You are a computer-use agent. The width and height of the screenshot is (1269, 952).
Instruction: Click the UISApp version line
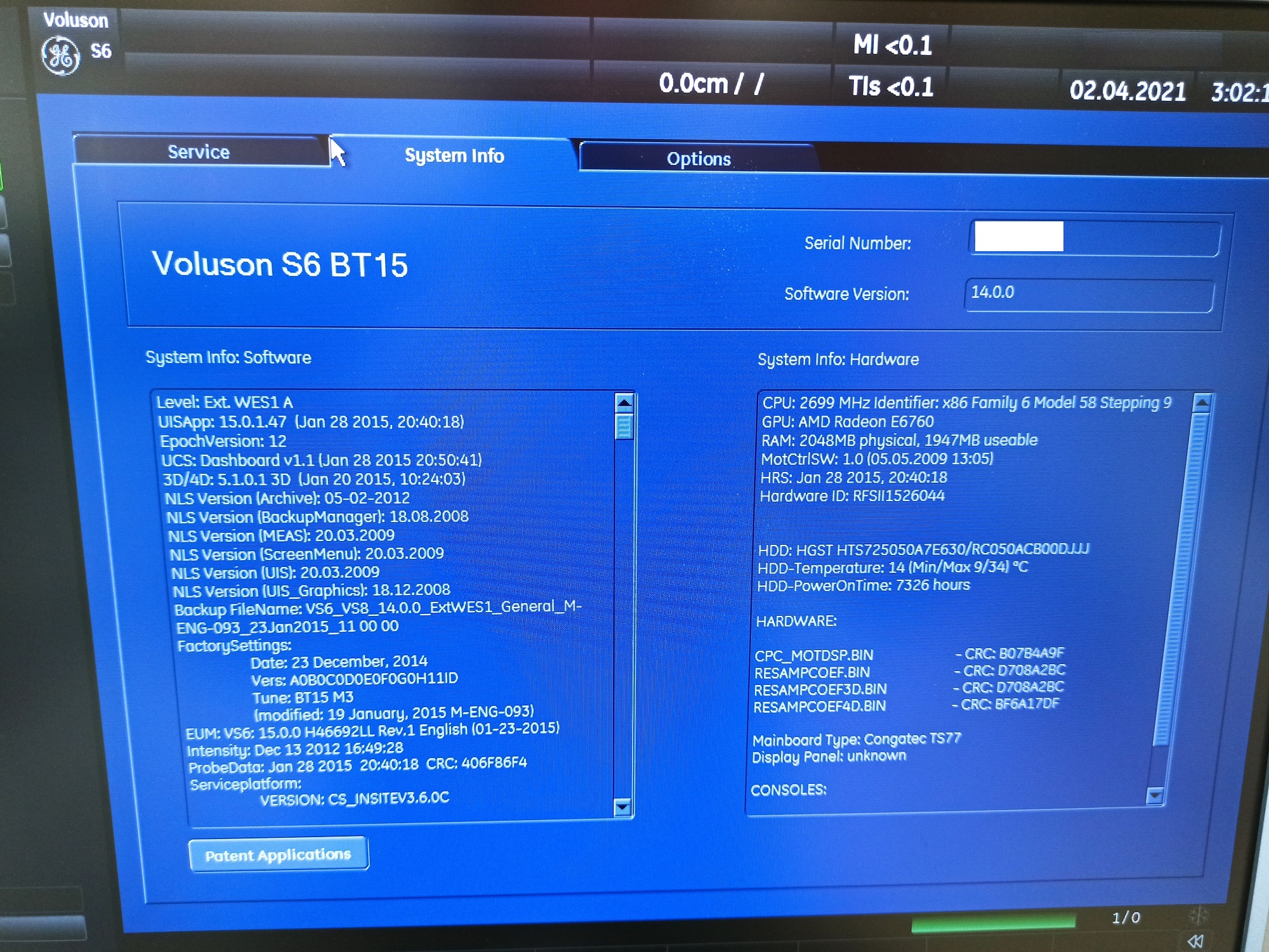tap(311, 422)
